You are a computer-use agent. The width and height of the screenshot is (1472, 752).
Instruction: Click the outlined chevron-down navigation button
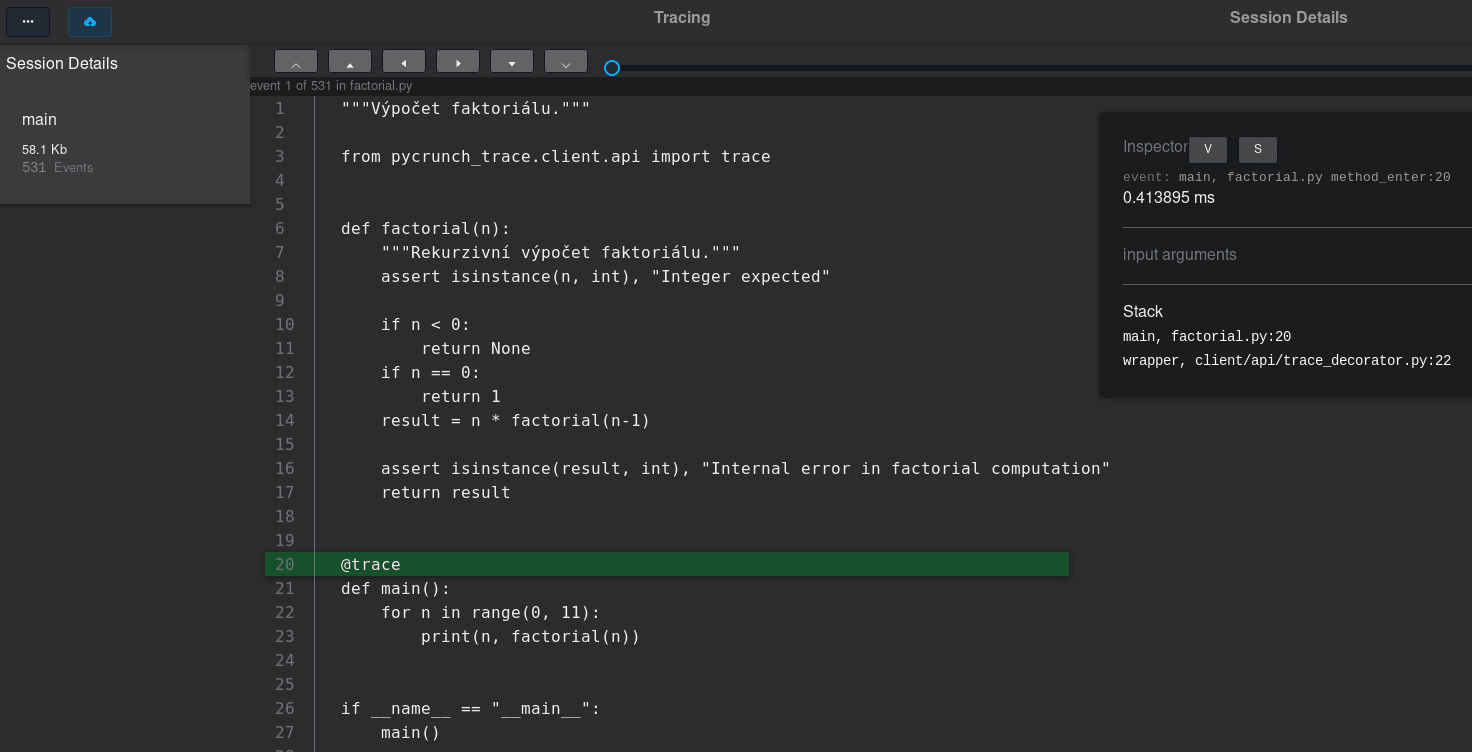[x=566, y=62]
